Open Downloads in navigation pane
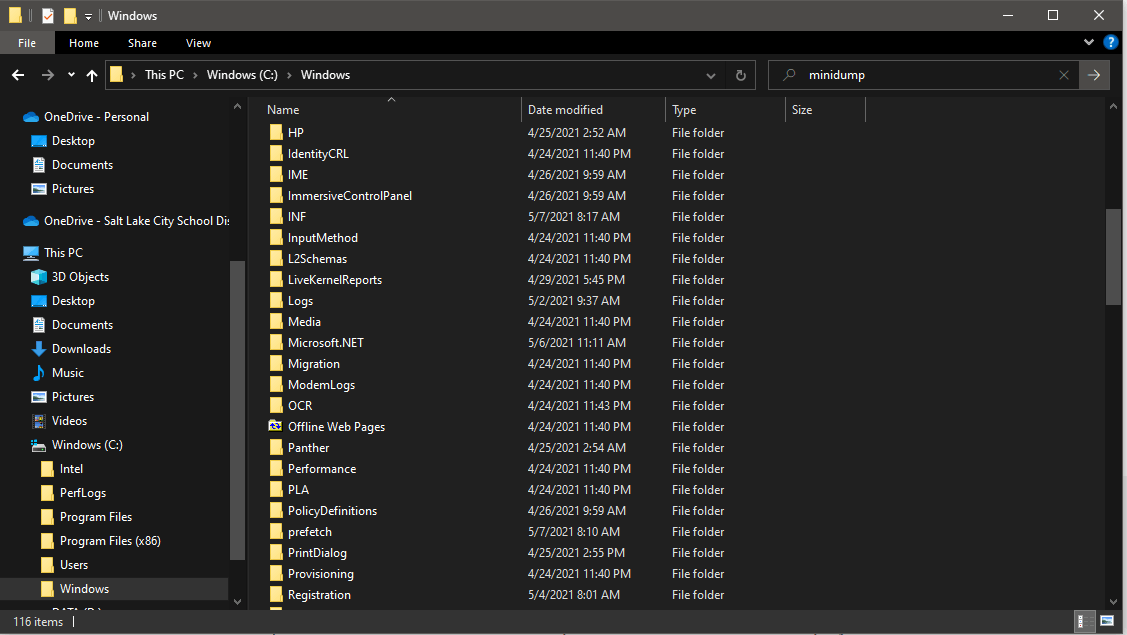Screen dimensions: 1127x635 [x=81, y=349]
